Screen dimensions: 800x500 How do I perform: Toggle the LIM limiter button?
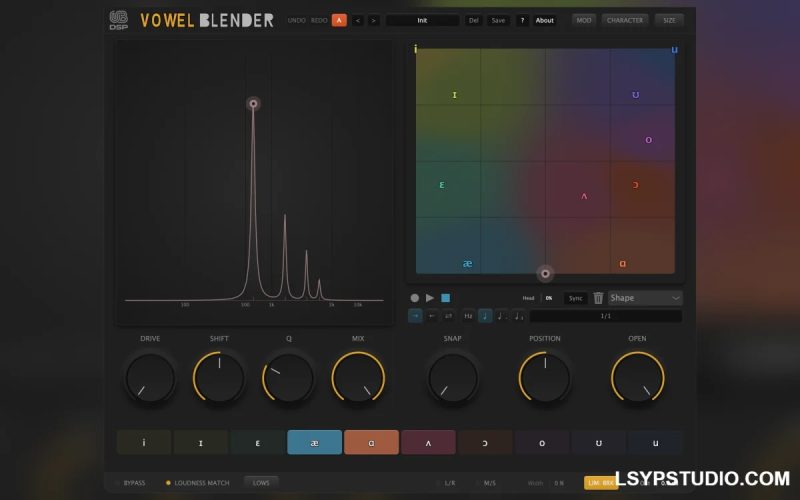(601, 483)
